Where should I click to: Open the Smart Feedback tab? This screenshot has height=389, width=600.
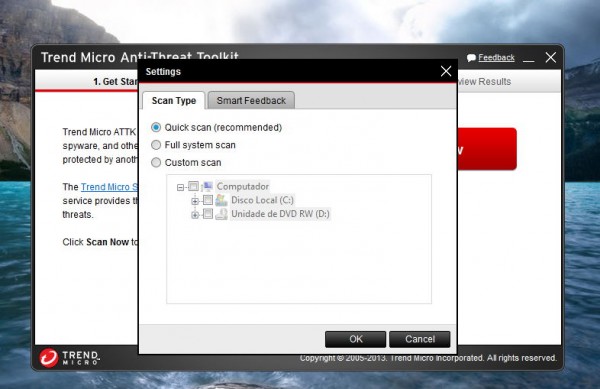coord(251,101)
